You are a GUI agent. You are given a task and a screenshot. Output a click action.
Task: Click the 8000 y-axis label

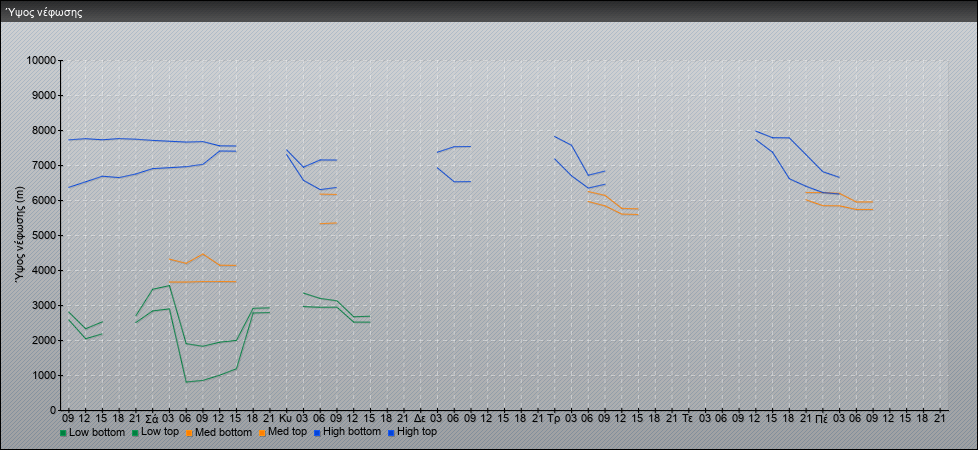click(x=44, y=130)
